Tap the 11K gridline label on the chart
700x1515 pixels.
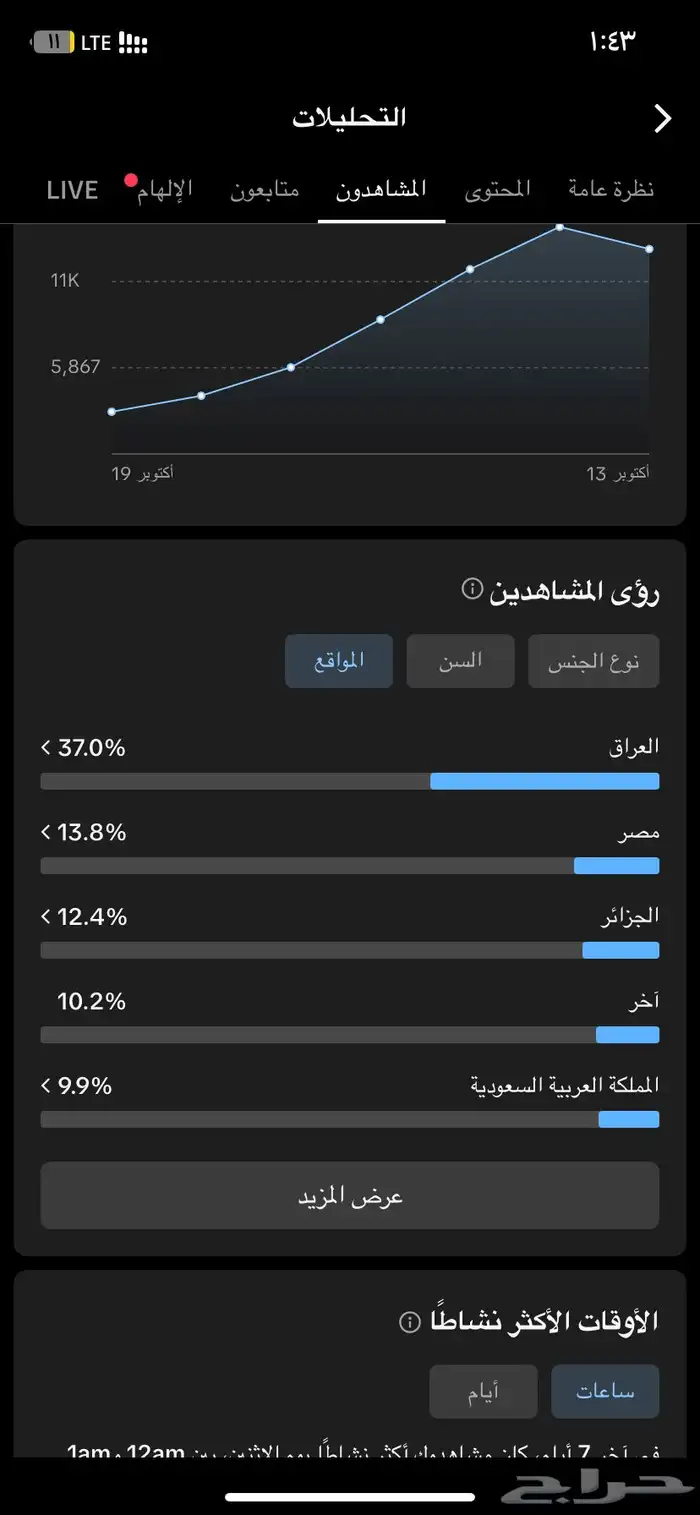coord(64,280)
